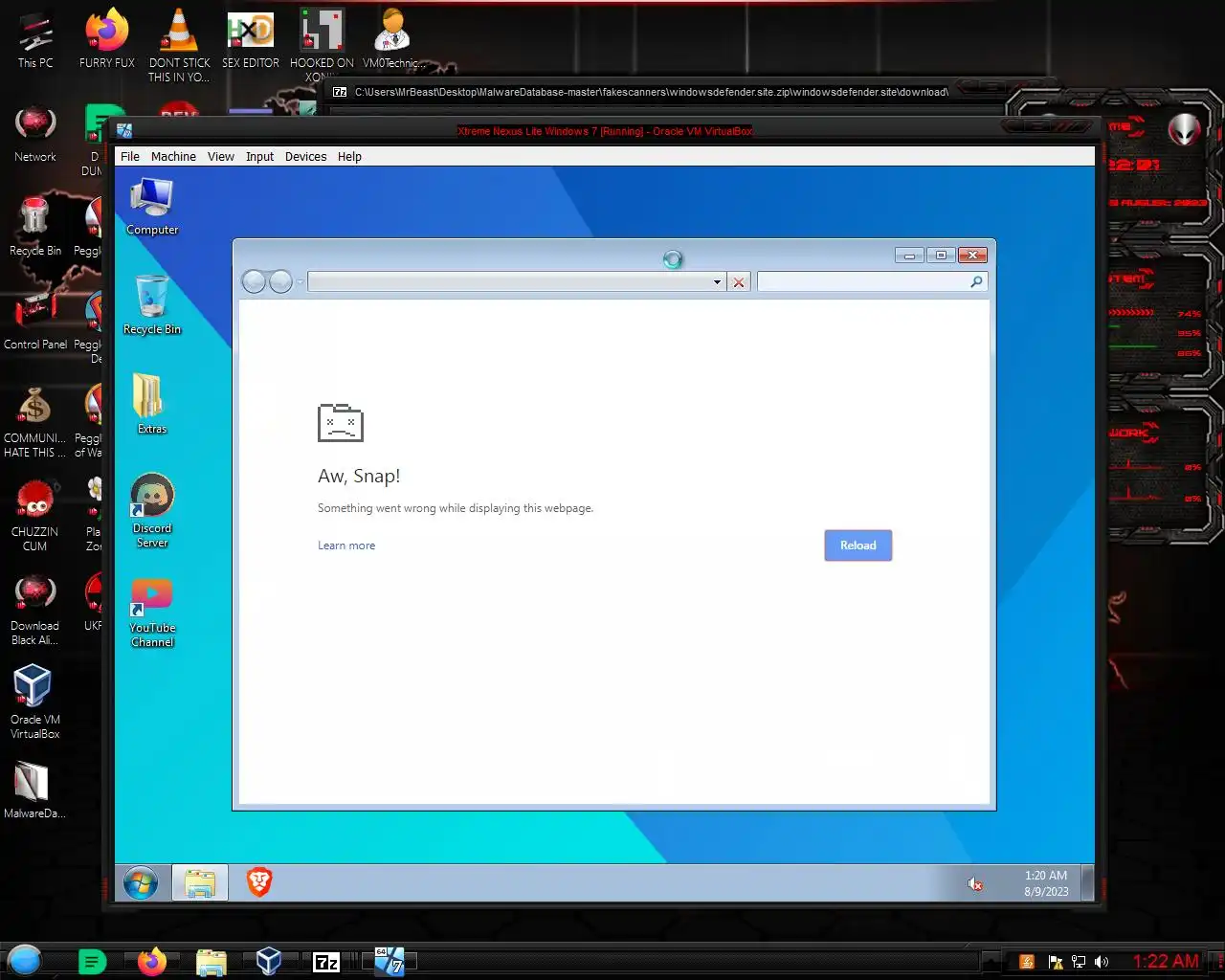Screen dimensions: 1225x980
Task: Open the VirtualBox Machine menu
Action: click(x=173, y=156)
